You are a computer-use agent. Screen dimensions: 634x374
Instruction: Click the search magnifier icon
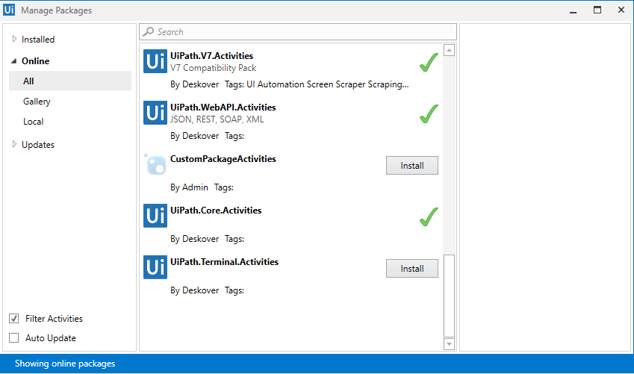[148, 32]
